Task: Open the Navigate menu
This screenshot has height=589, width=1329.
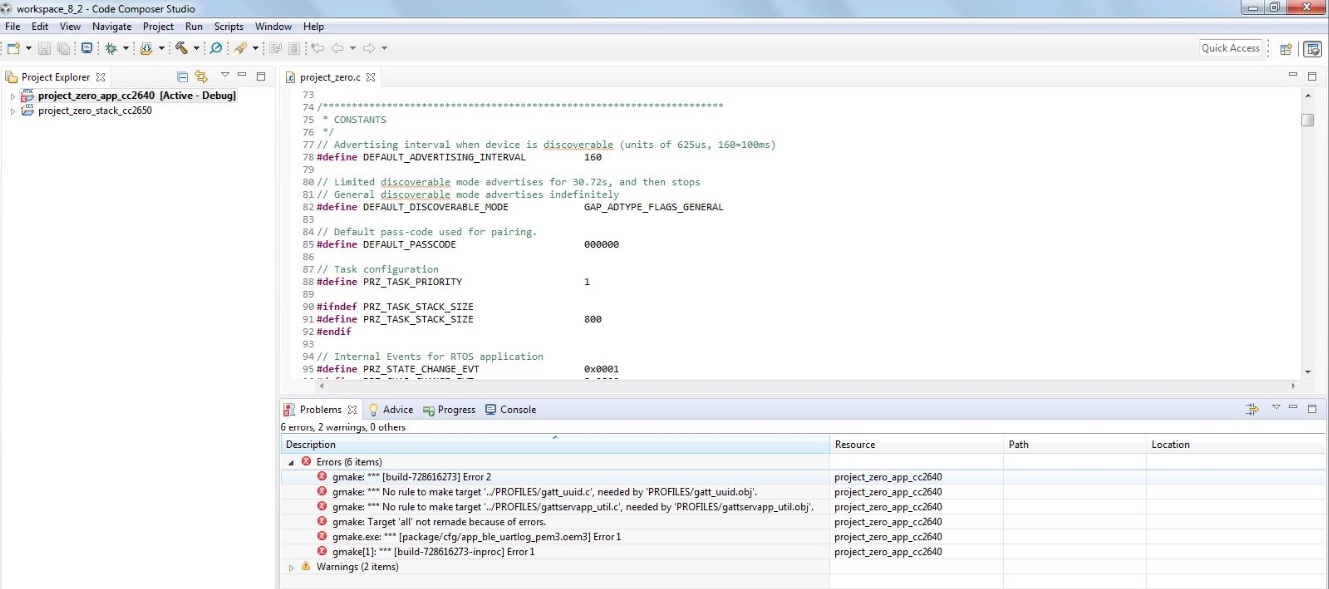Action: [112, 27]
